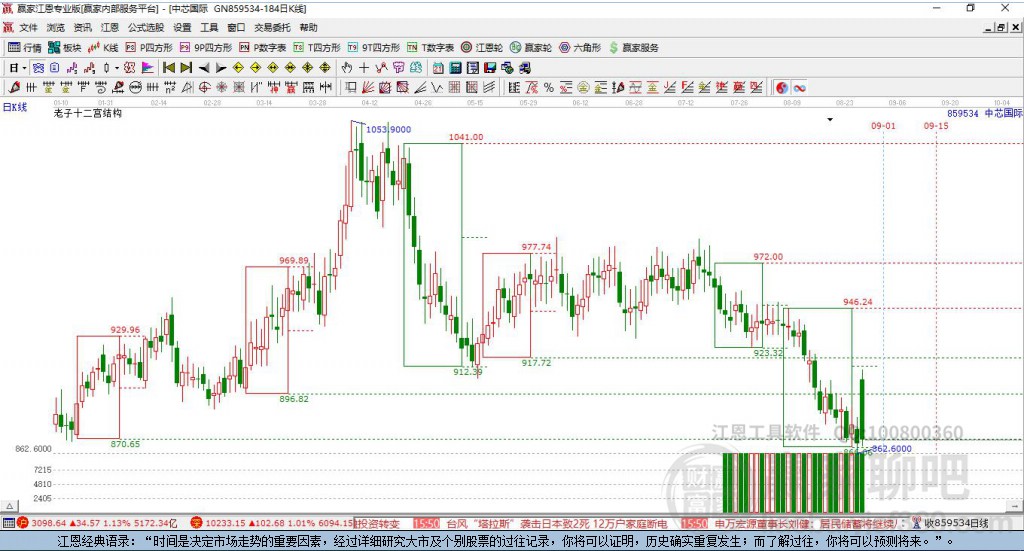Open the 板块 sector view

pyautogui.click(x=65, y=48)
